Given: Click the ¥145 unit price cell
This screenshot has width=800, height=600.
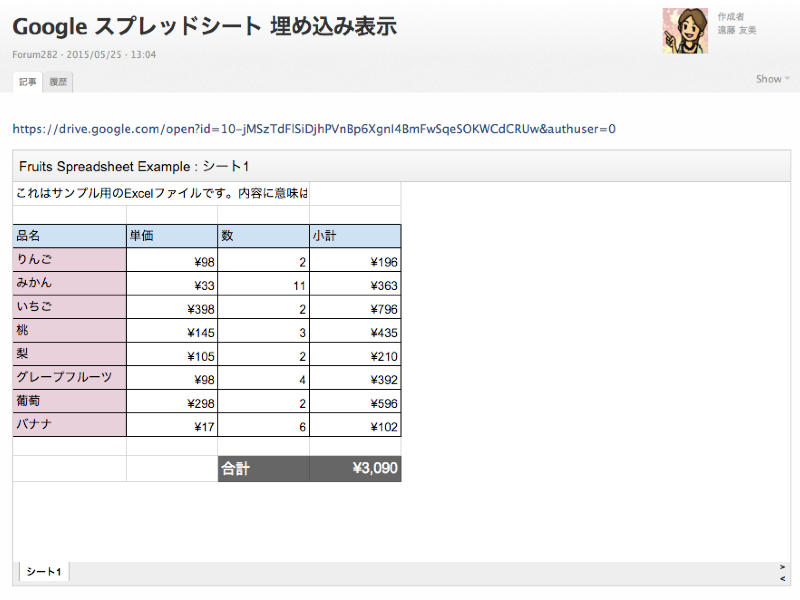Looking at the screenshot, I should click(172, 331).
